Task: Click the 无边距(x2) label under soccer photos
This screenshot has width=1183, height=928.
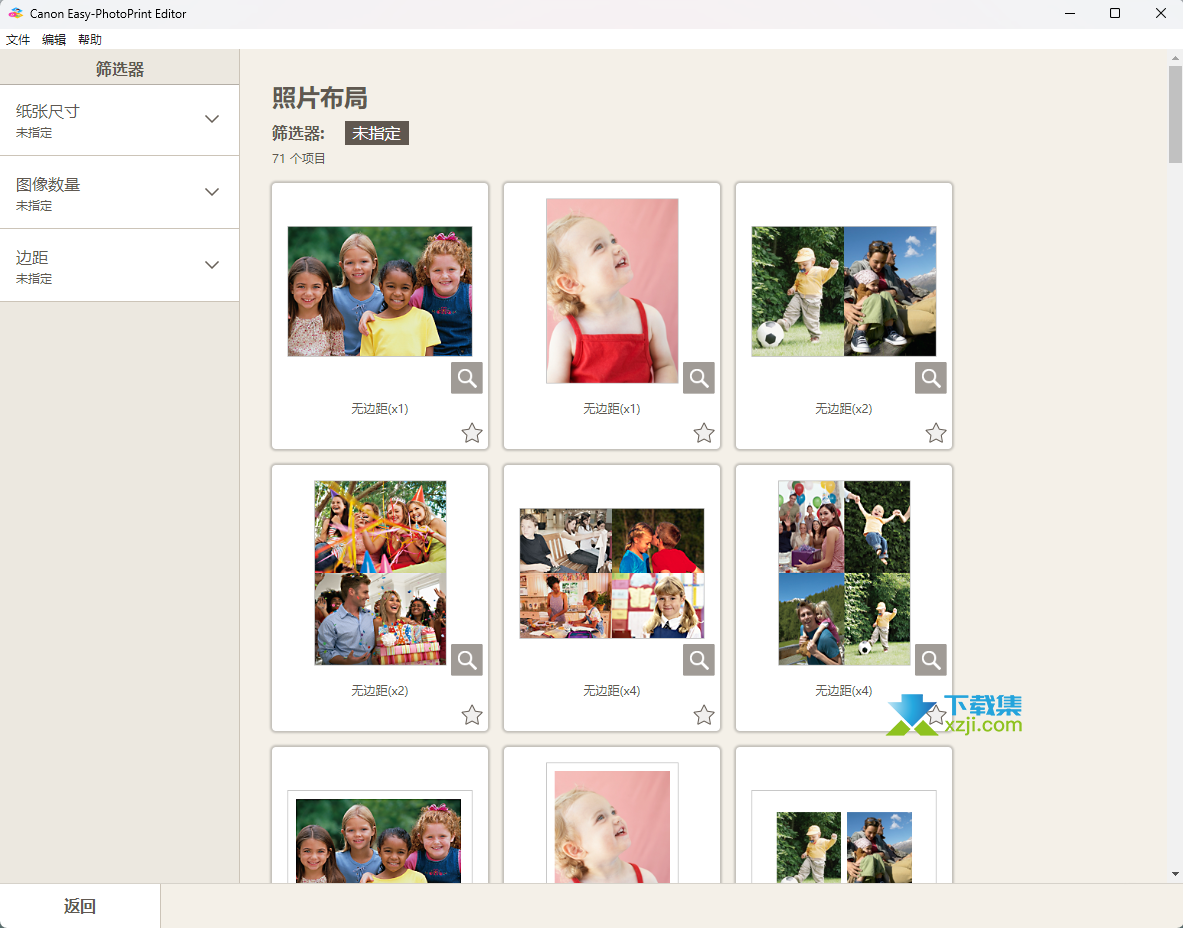Action: pos(843,408)
